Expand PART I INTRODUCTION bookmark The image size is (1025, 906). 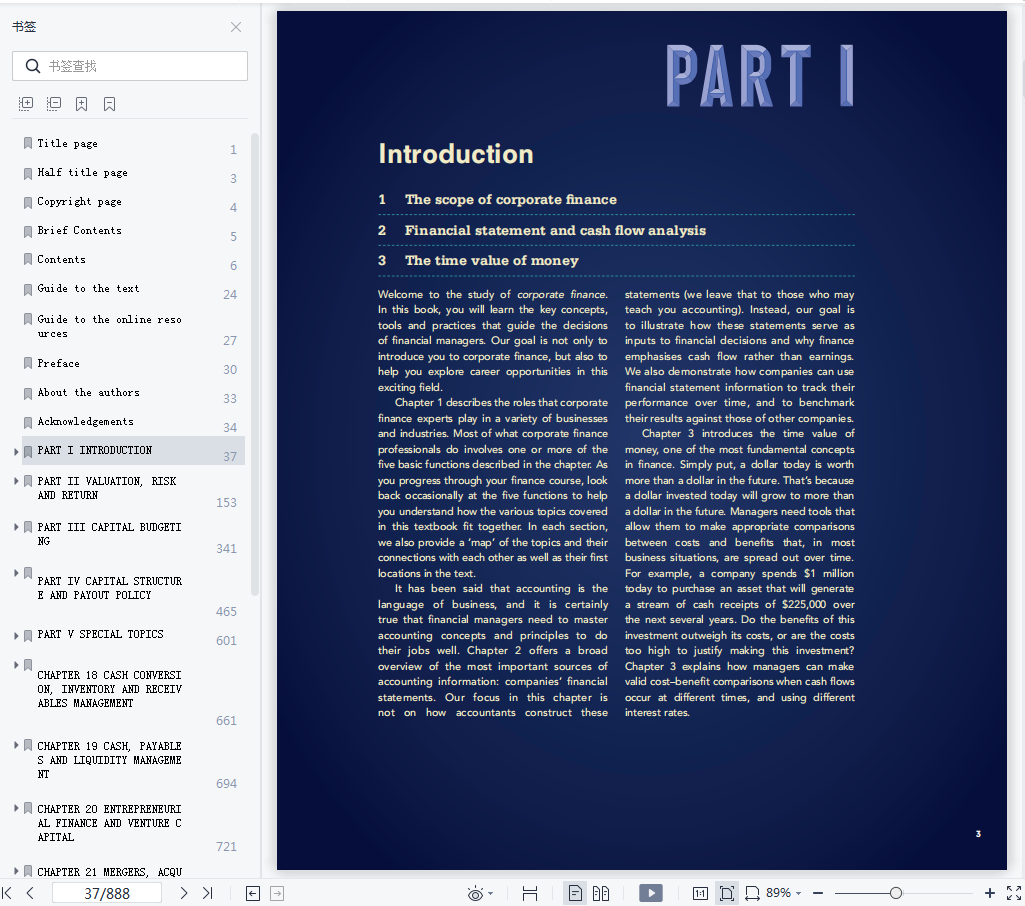click(16, 451)
